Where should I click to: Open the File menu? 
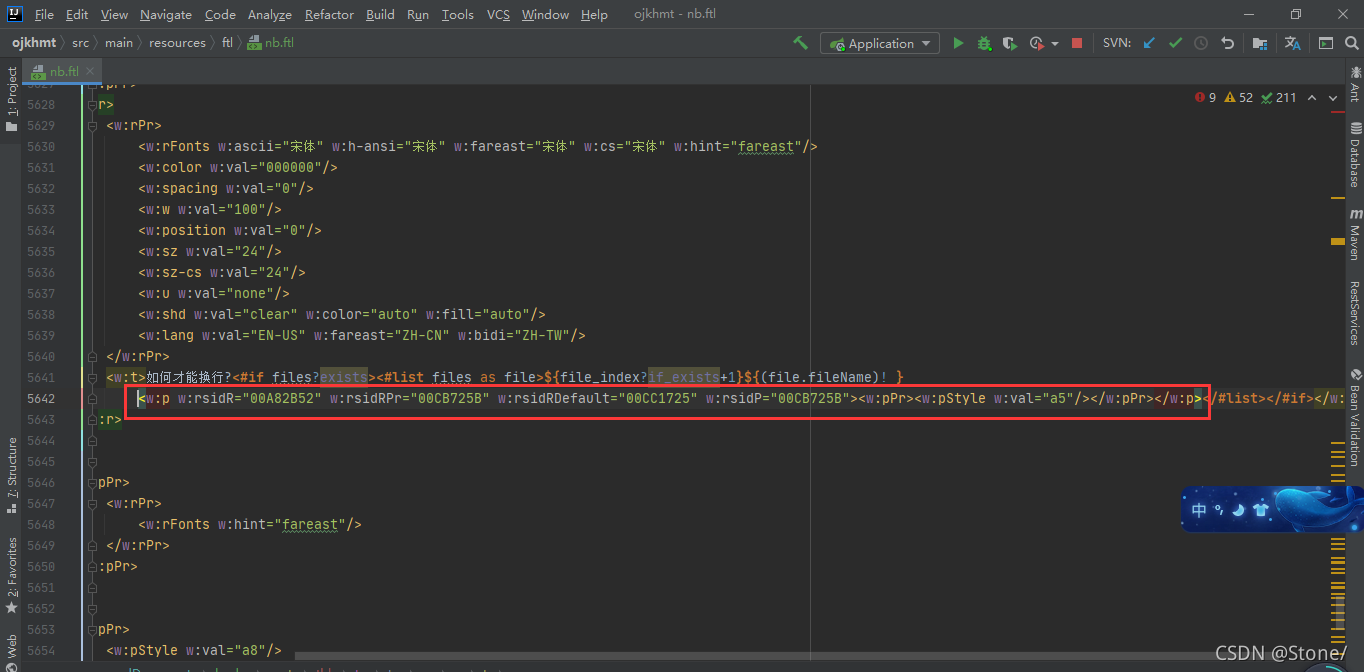pos(44,14)
